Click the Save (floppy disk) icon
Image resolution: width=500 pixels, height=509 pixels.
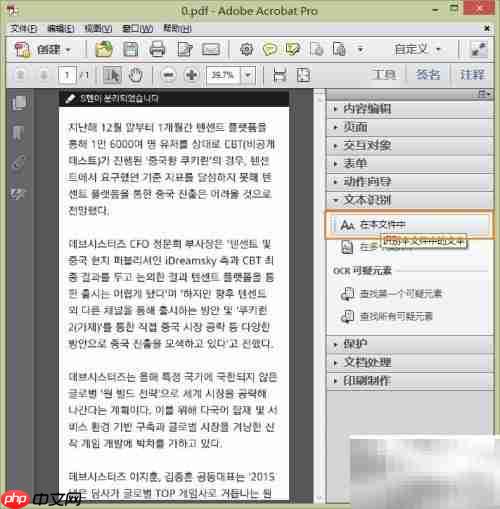coord(130,49)
